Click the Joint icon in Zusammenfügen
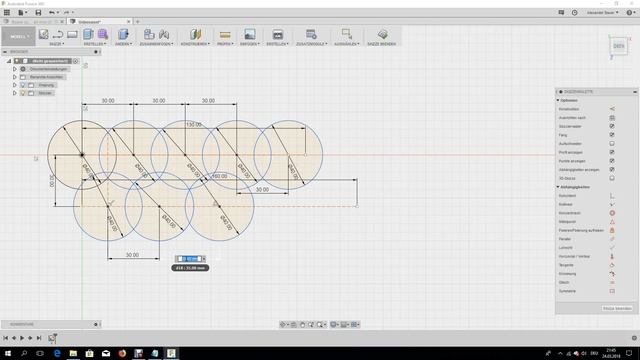Image resolution: width=640 pixels, height=360 pixels. point(164,34)
